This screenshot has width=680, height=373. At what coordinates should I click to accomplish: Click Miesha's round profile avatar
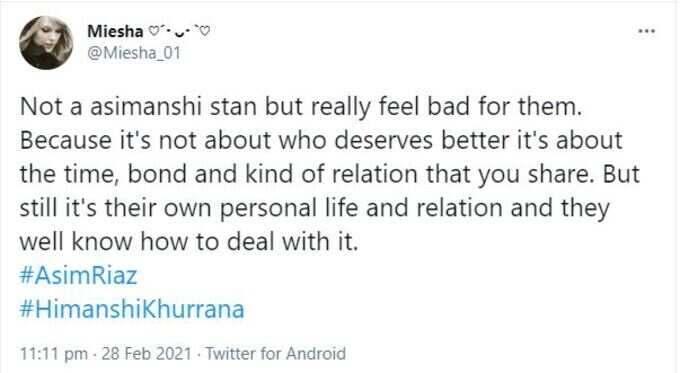[x=46, y=43]
